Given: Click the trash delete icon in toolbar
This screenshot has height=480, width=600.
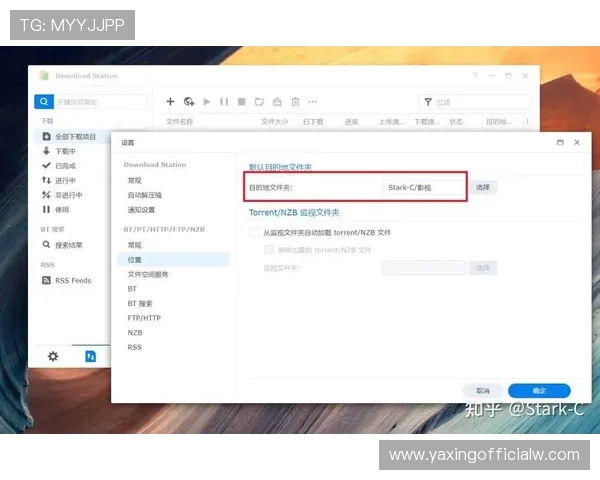Looking at the screenshot, I should tap(295, 101).
